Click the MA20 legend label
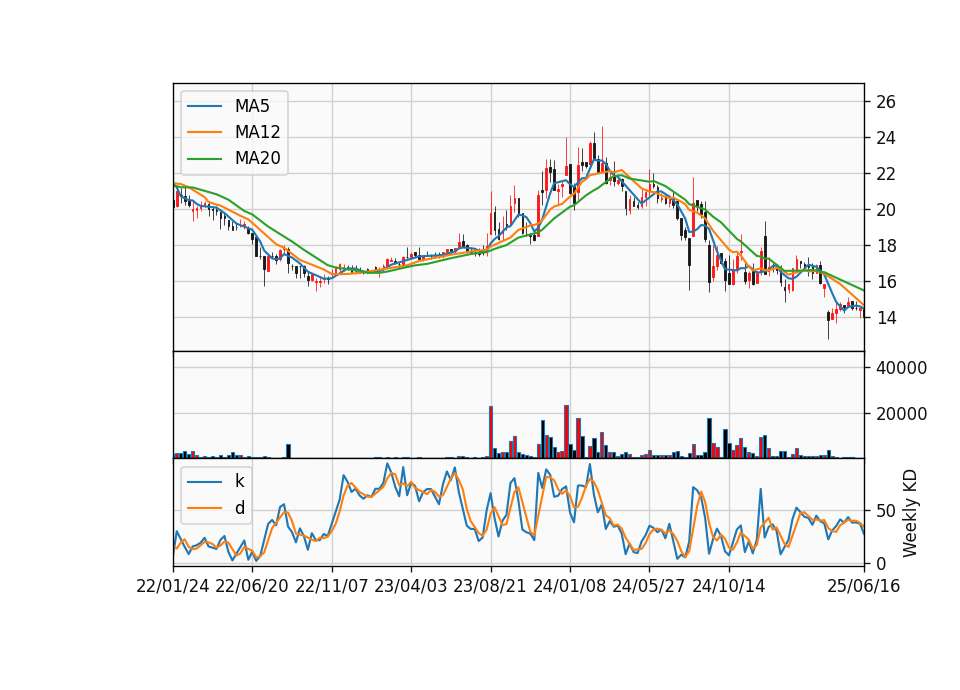Screen dimensions: 960x690 (x=257, y=158)
